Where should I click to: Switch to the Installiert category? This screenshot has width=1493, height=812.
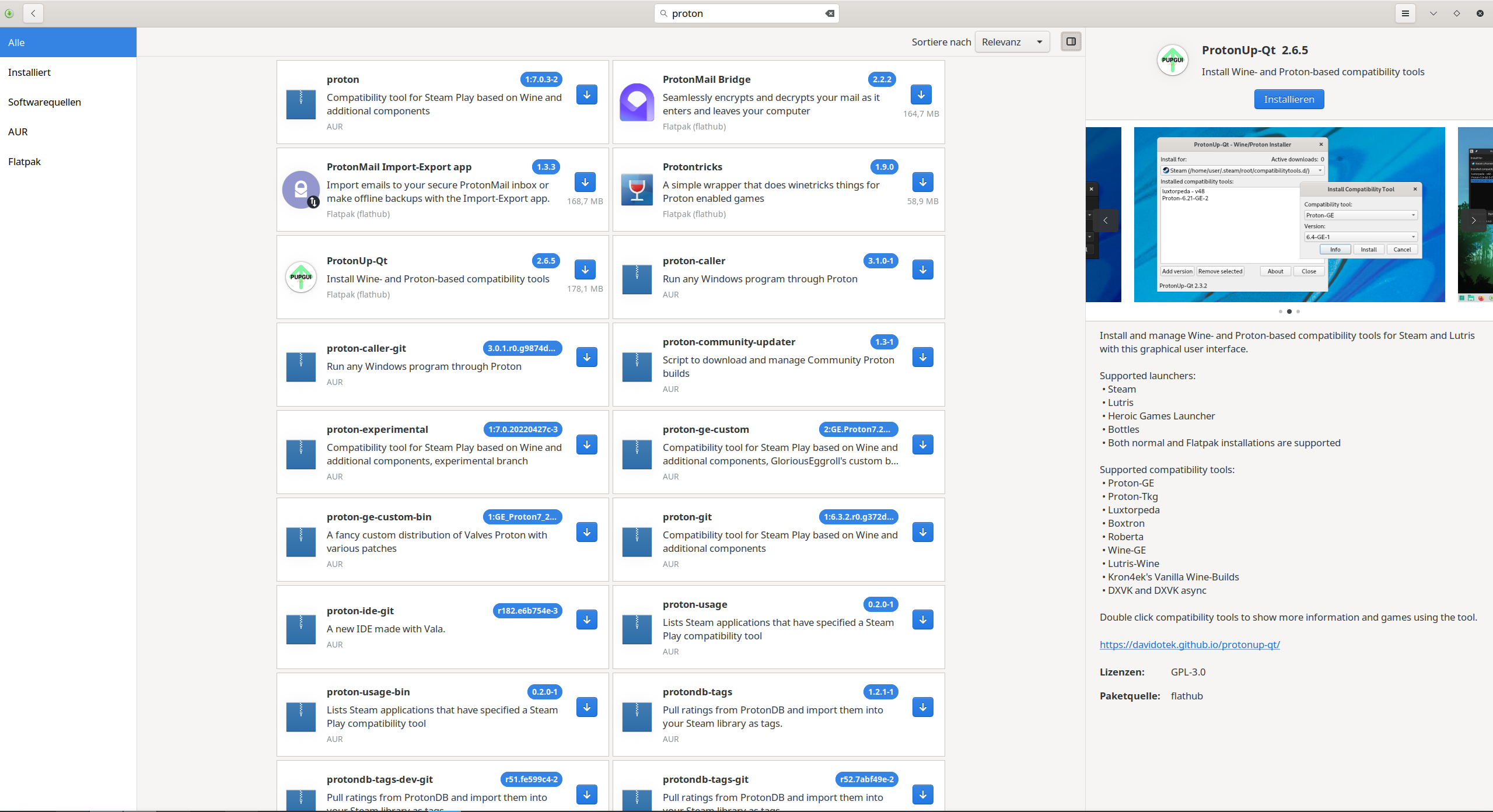(x=29, y=72)
